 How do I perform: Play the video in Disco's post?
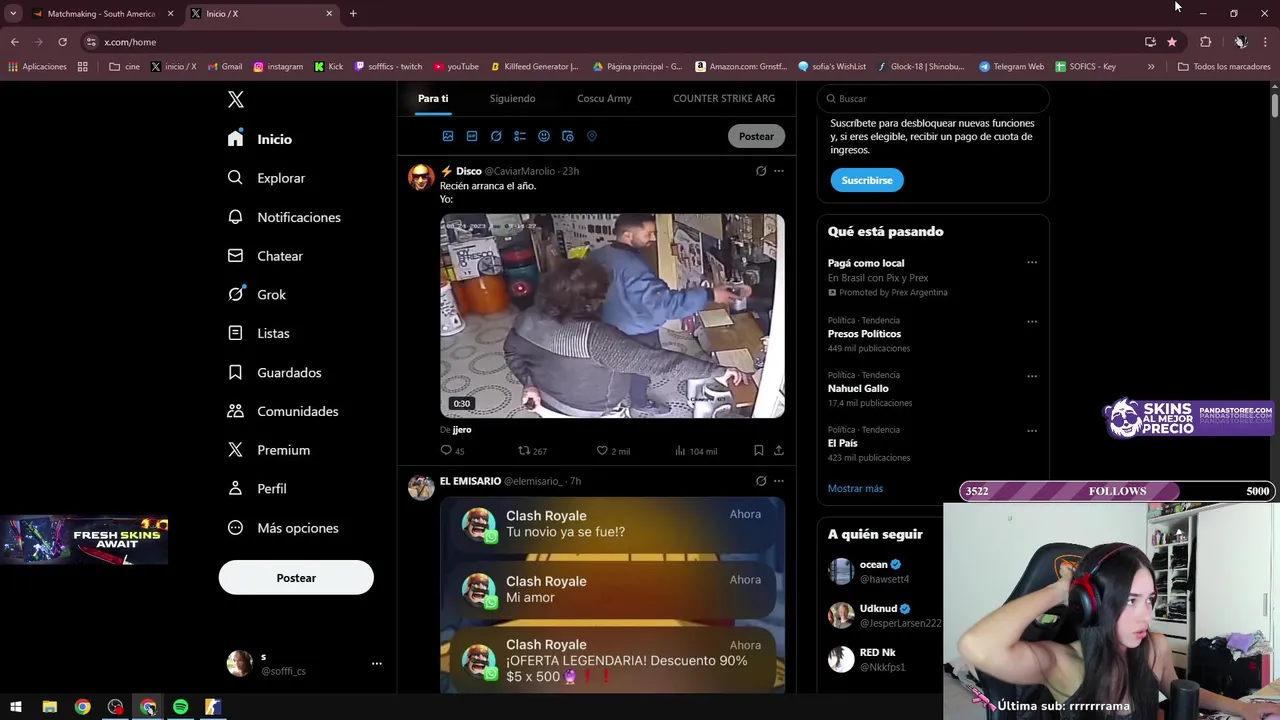click(x=612, y=316)
